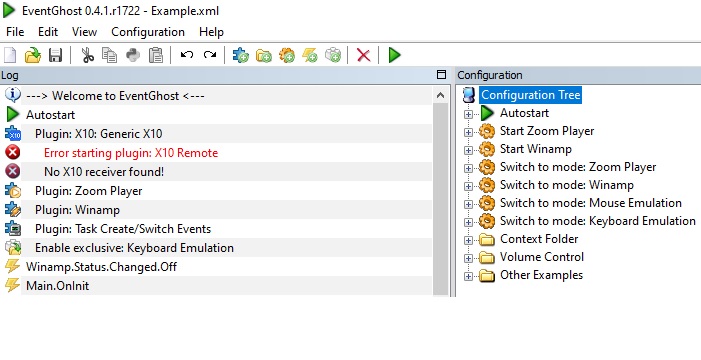Add a macro using the gear icon

287,55
